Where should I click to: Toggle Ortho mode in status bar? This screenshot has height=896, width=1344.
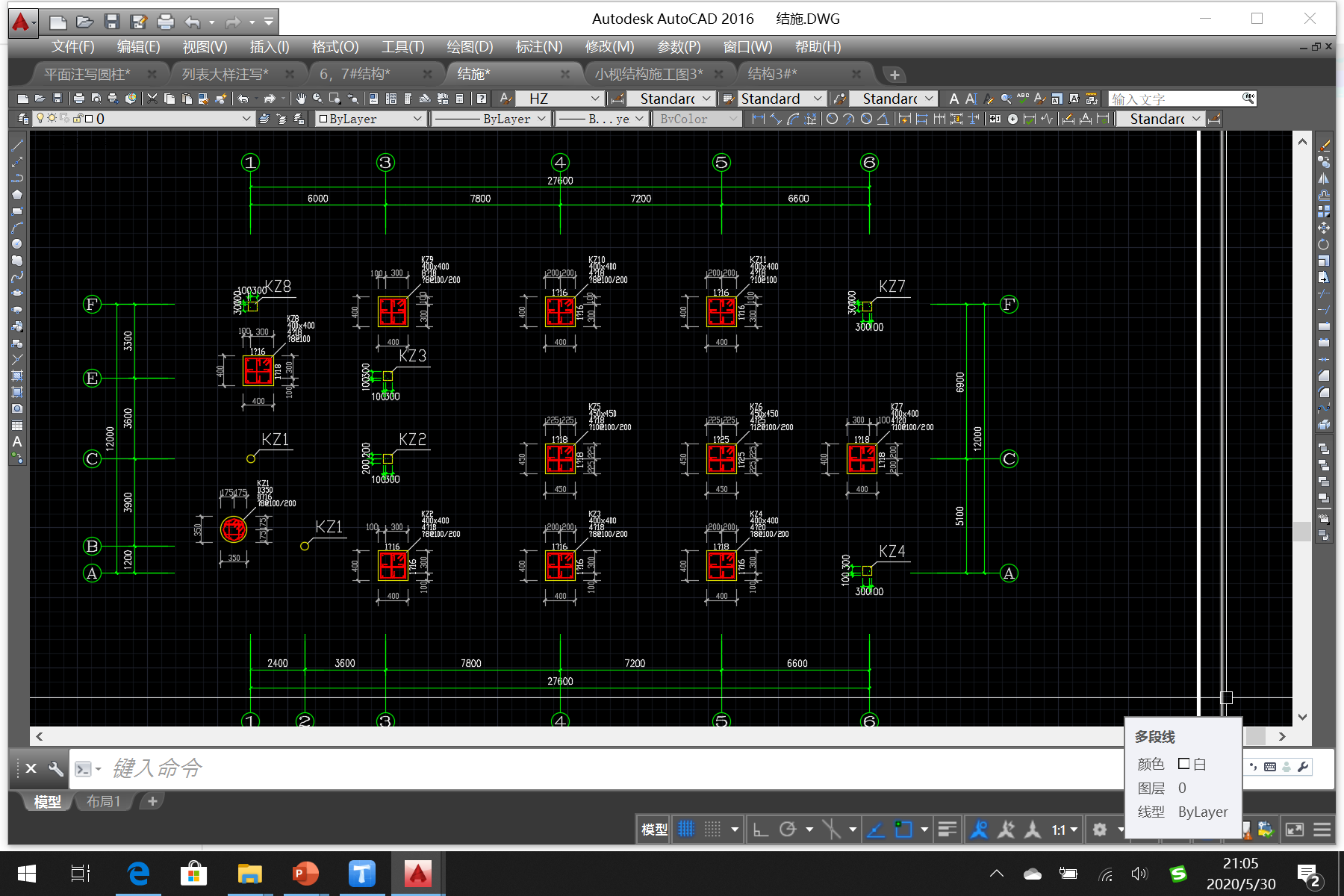tap(760, 830)
